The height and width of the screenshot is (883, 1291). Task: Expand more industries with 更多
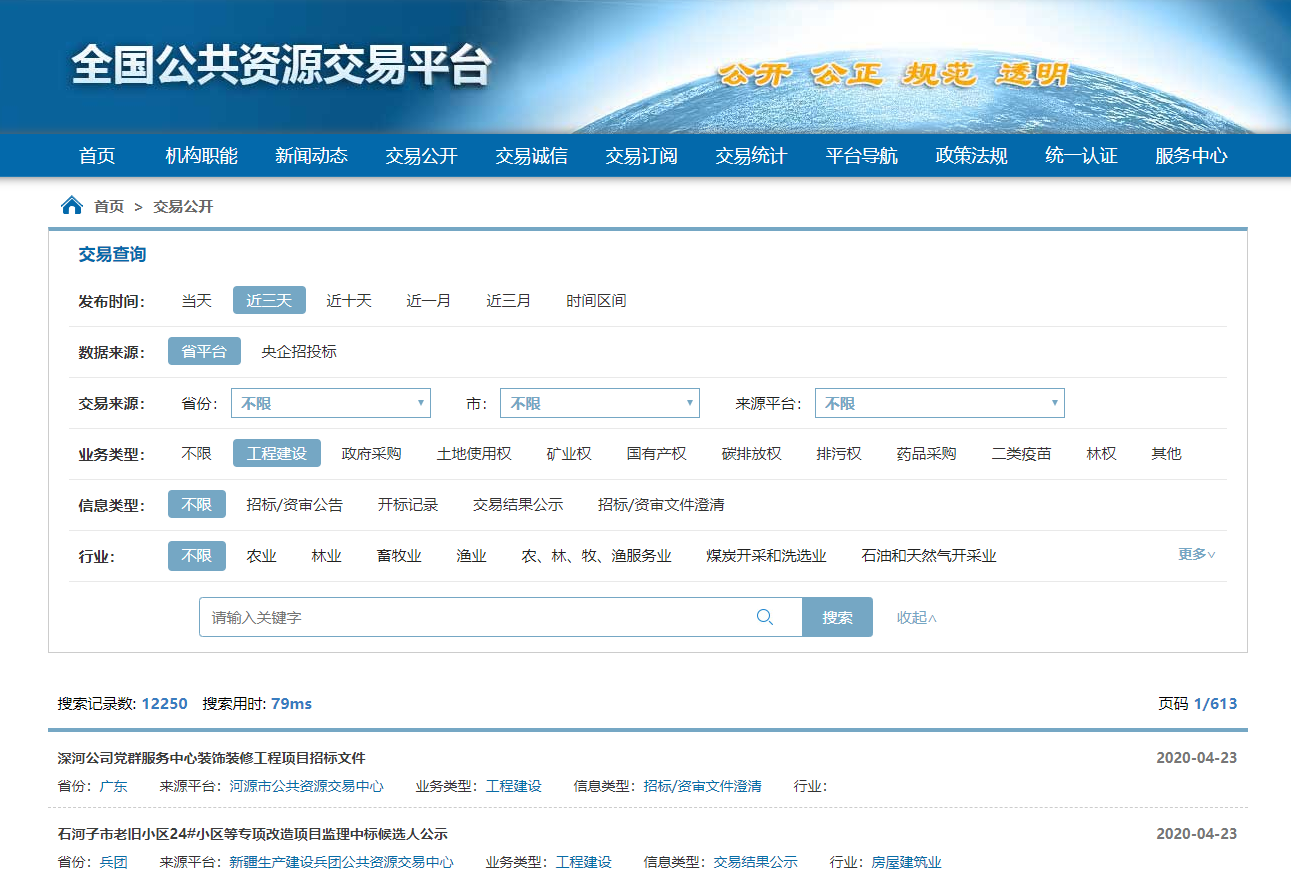click(x=1197, y=554)
